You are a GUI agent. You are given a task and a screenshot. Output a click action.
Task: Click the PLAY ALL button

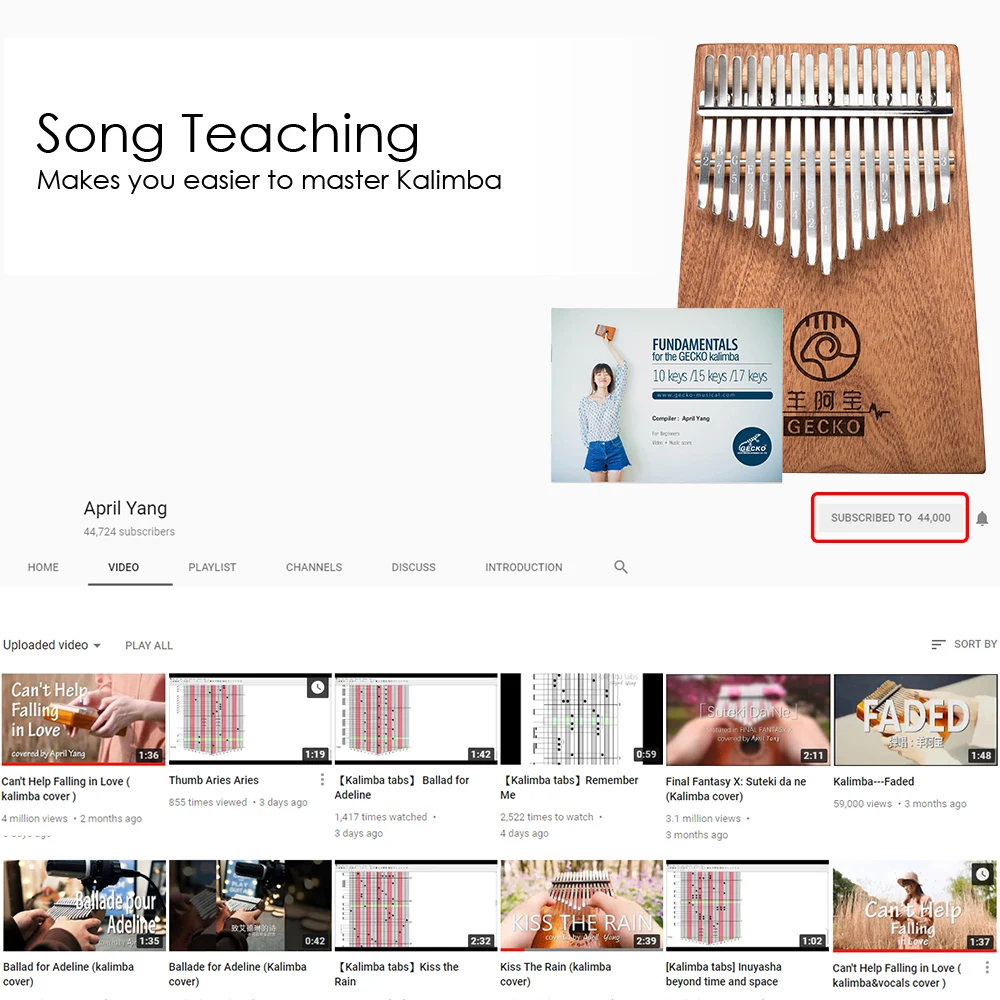point(149,645)
